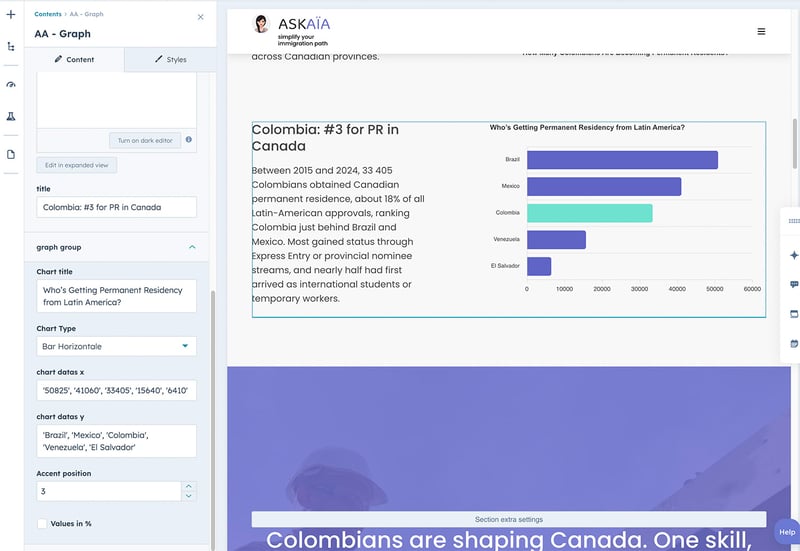Click the highlighted Colombia bar in chart
Image resolution: width=800 pixels, height=551 pixels.
[x=590, y=213]
